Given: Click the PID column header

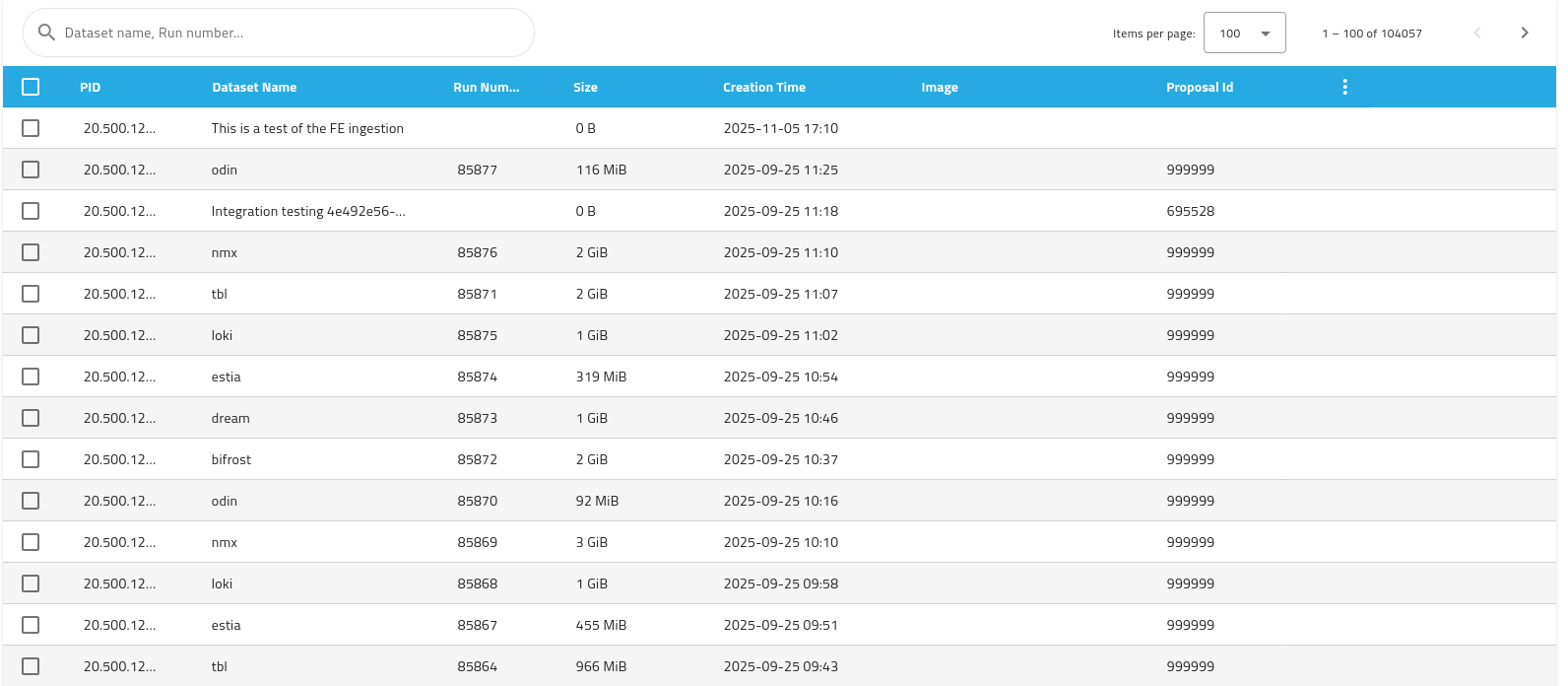Looking at the screenshot, I should pos(90,87).
